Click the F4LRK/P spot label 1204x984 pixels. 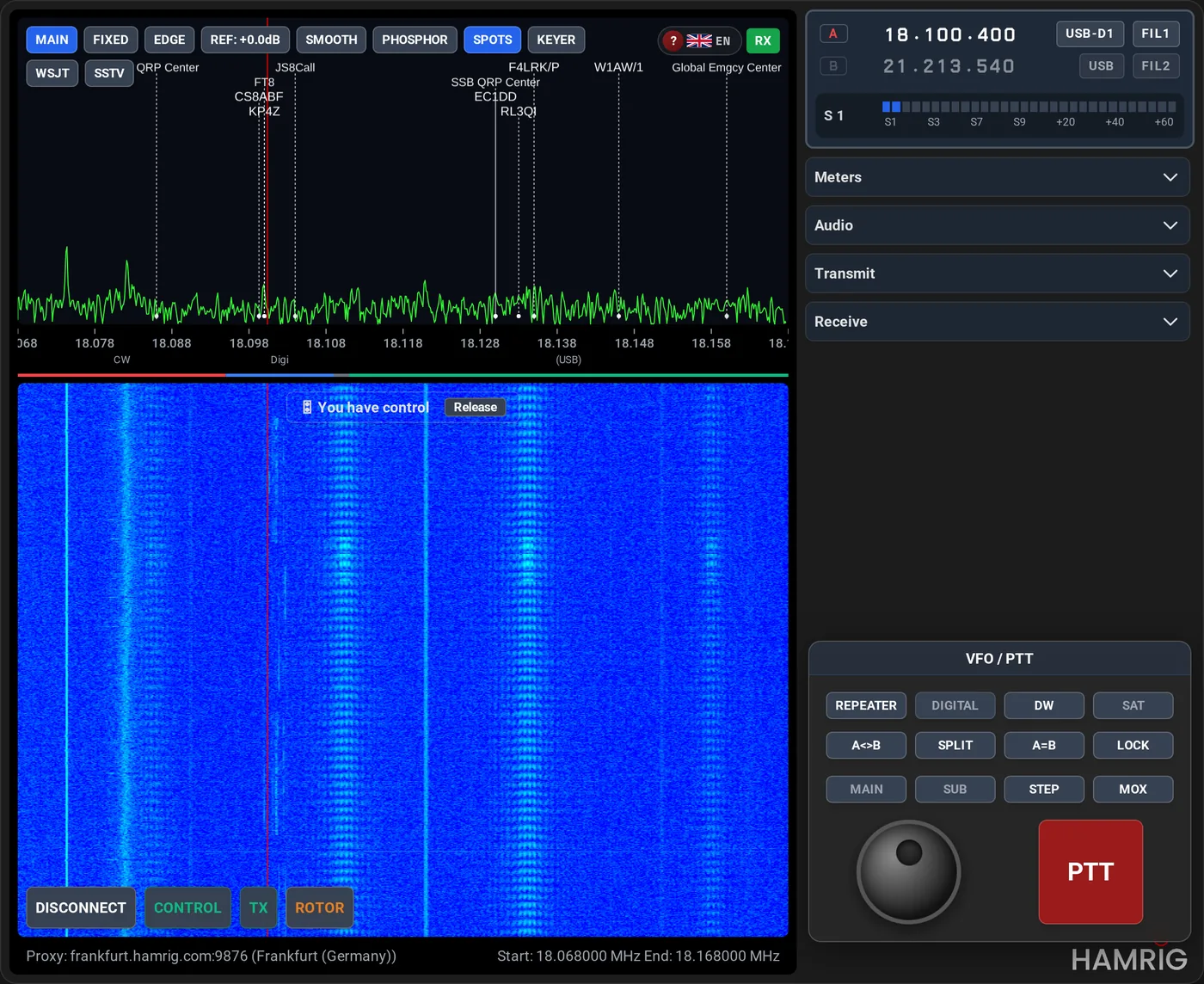coord(533,67)
